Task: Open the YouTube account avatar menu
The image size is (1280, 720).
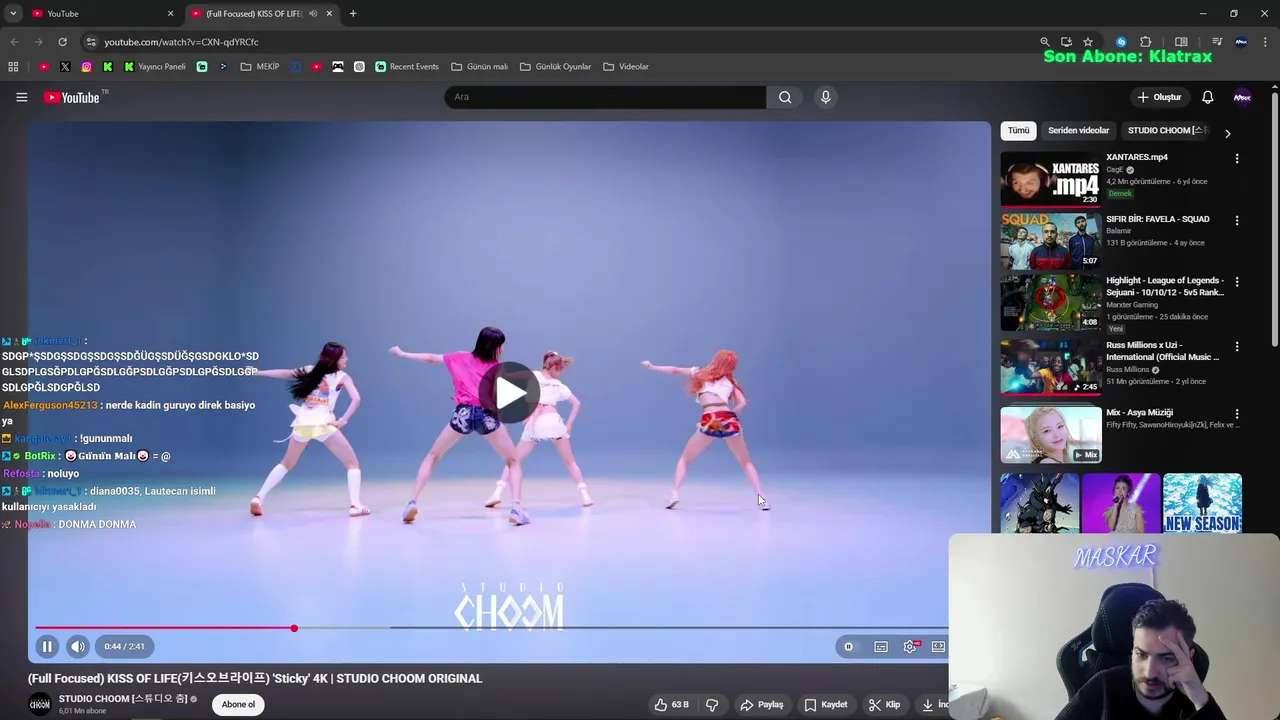Action: click(1242, 97)
